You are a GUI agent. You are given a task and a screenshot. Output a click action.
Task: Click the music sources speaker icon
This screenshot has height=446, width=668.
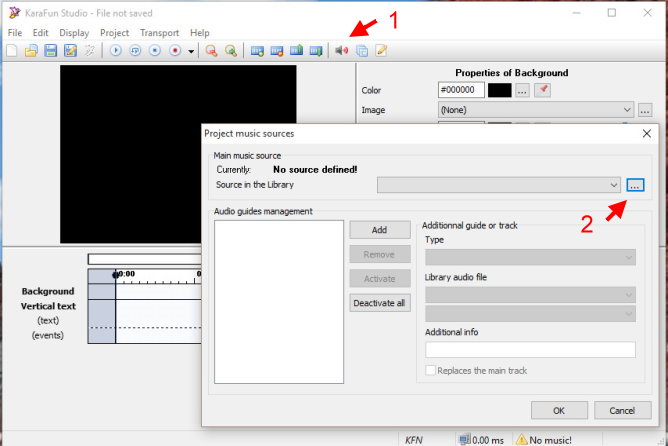pyautogui.click(x=342, y=51)
